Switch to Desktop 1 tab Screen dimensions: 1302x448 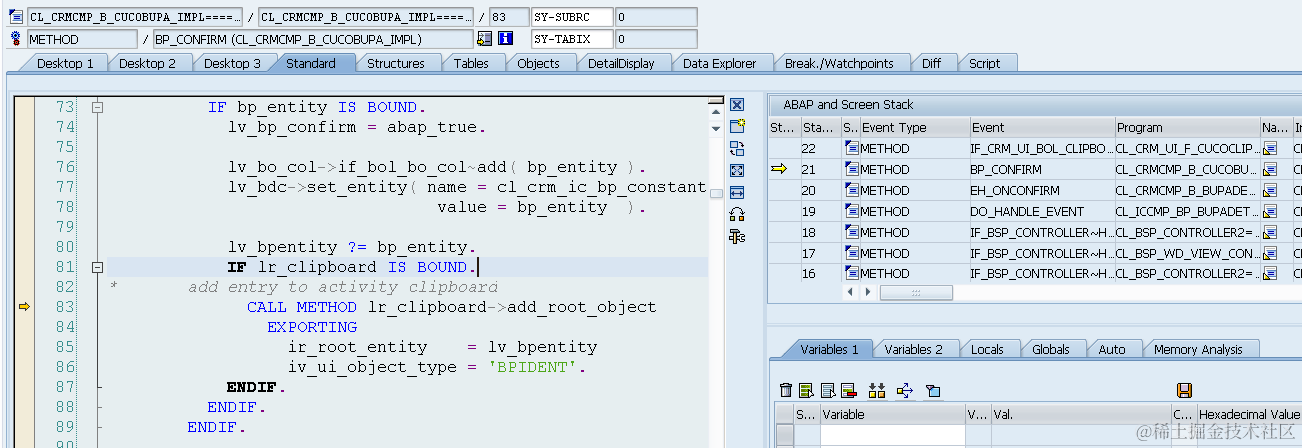pos(65,63)
